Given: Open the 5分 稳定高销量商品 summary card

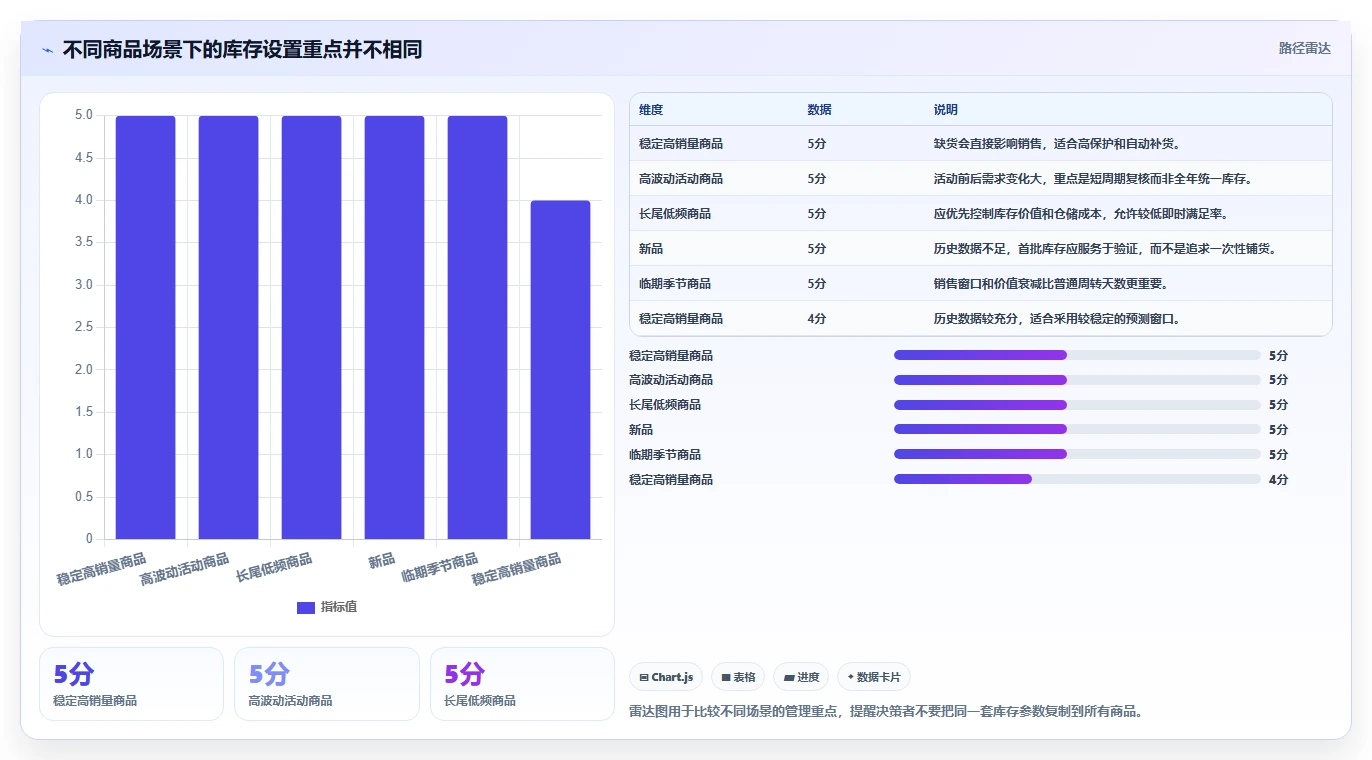Looking at the screenshot, I should (x=131, y=684).
